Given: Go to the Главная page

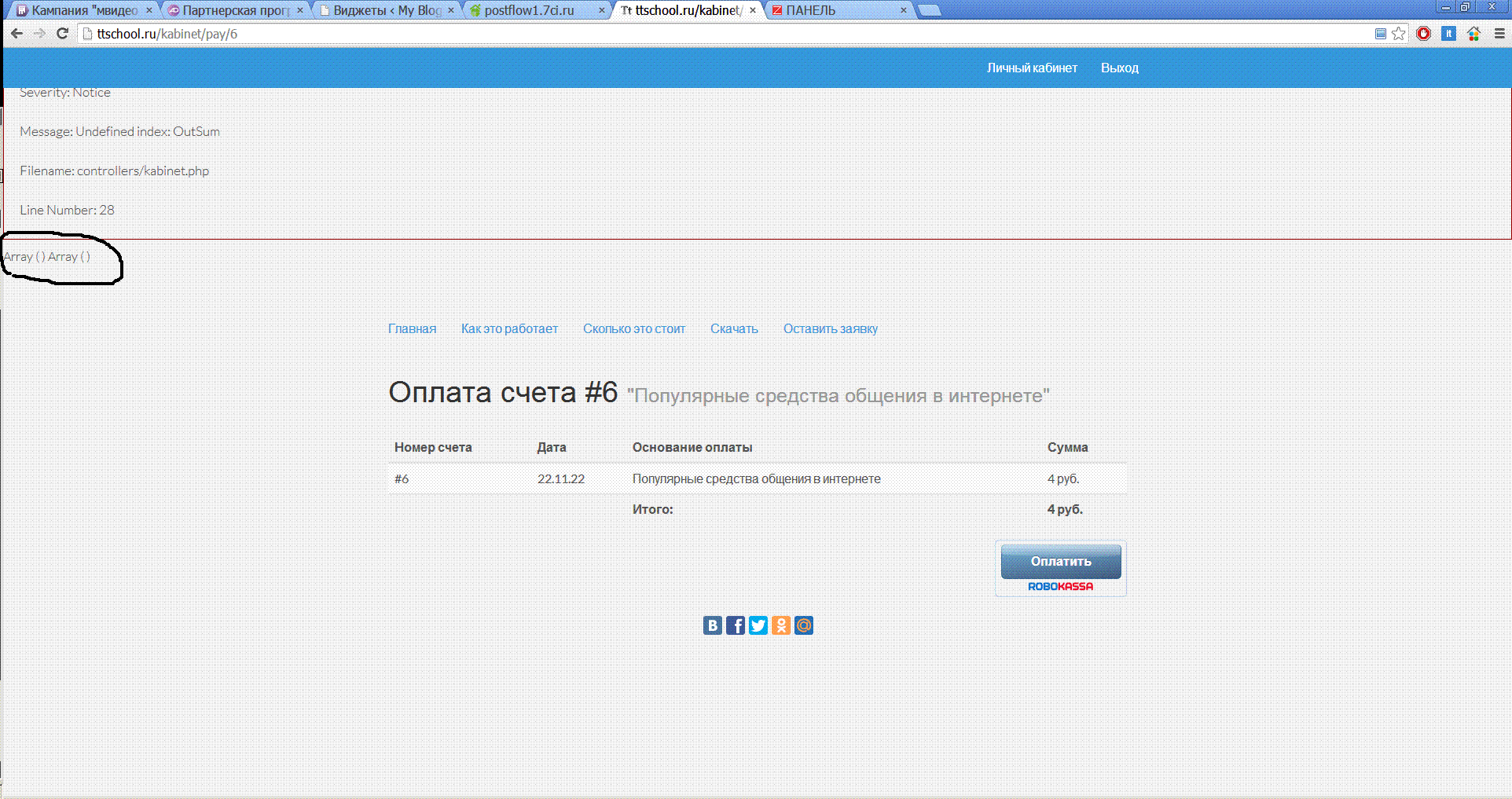Looking at the screenshot, I should pyautogui.click(x=412, y=329).
